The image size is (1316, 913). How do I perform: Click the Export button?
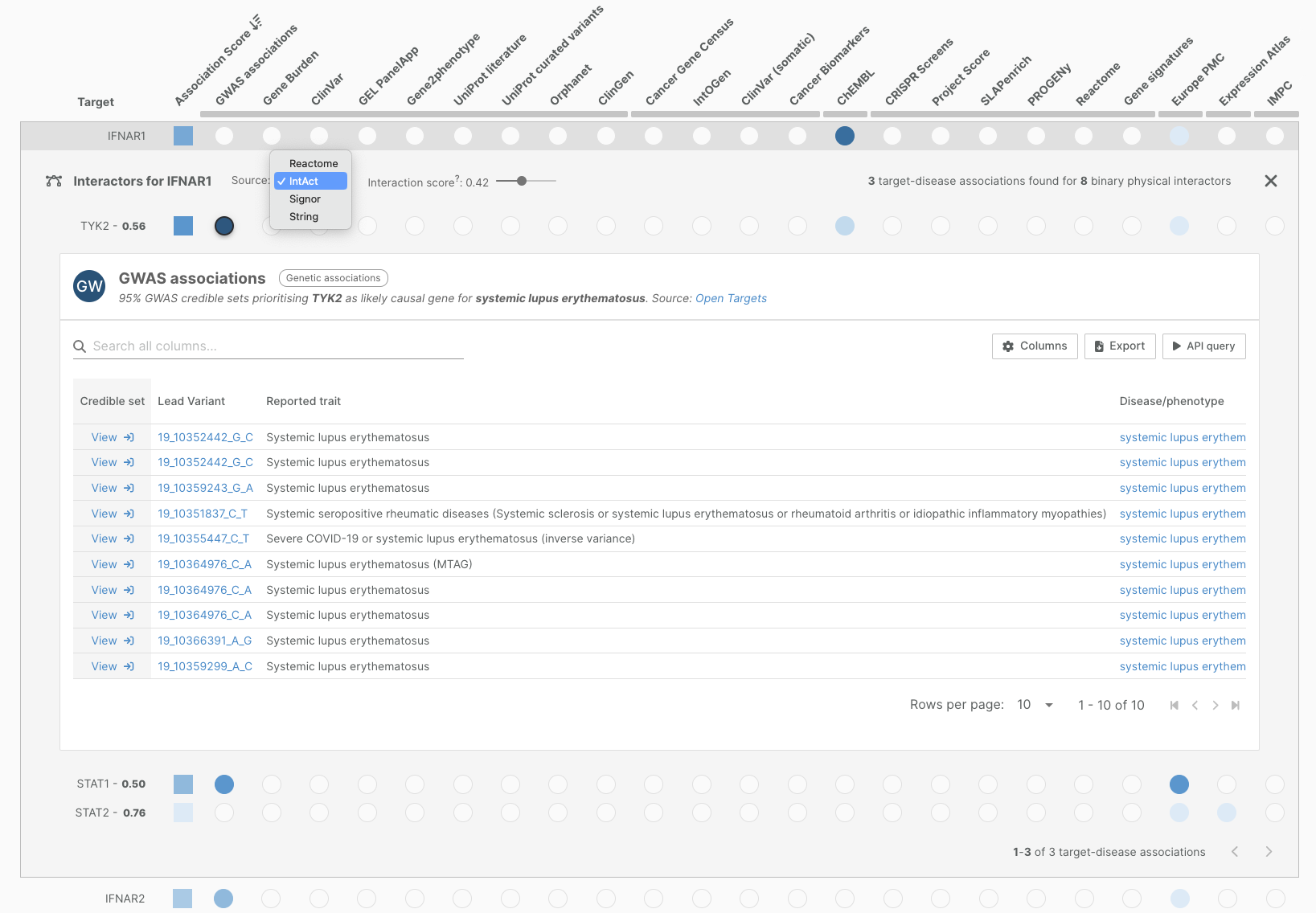(x=1120, y=346)
